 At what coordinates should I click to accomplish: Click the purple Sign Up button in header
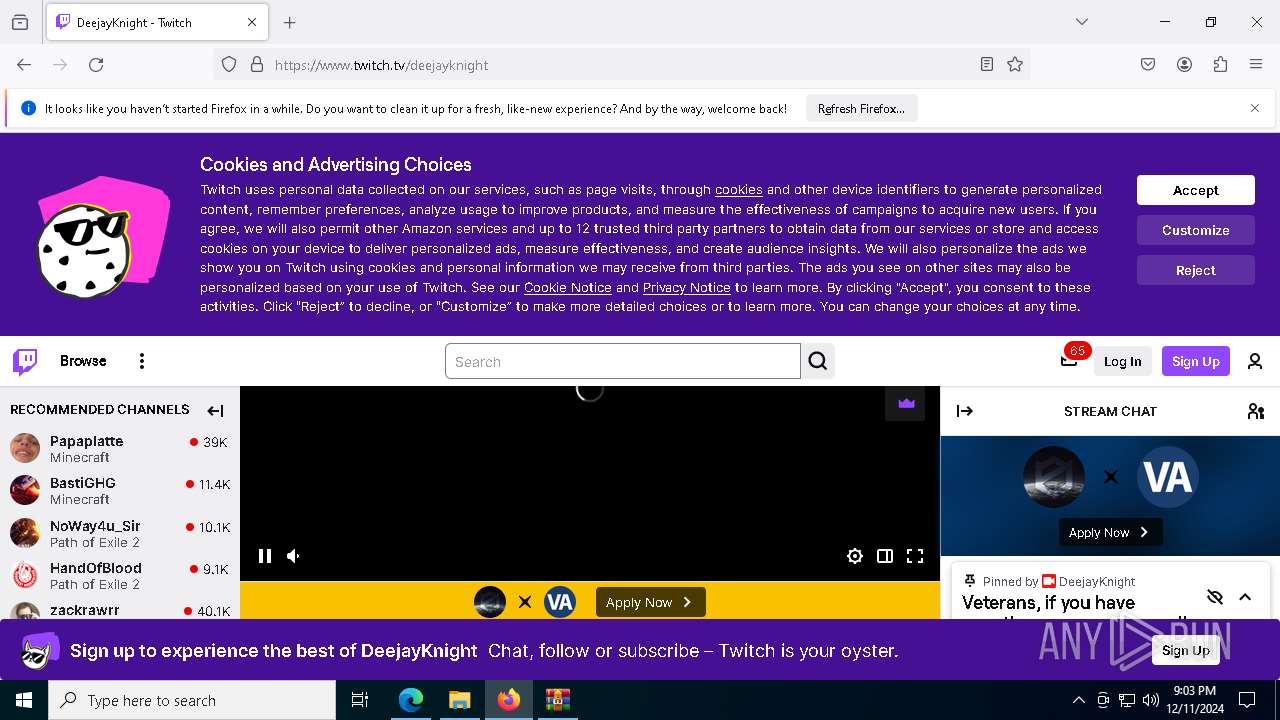click(x=1196, y=361)
